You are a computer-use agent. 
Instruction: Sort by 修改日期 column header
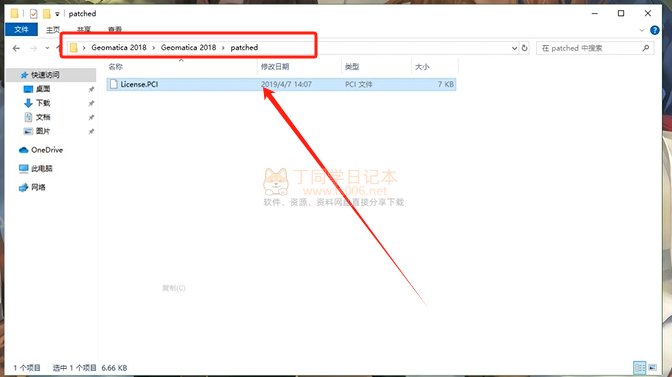point(275,67)
